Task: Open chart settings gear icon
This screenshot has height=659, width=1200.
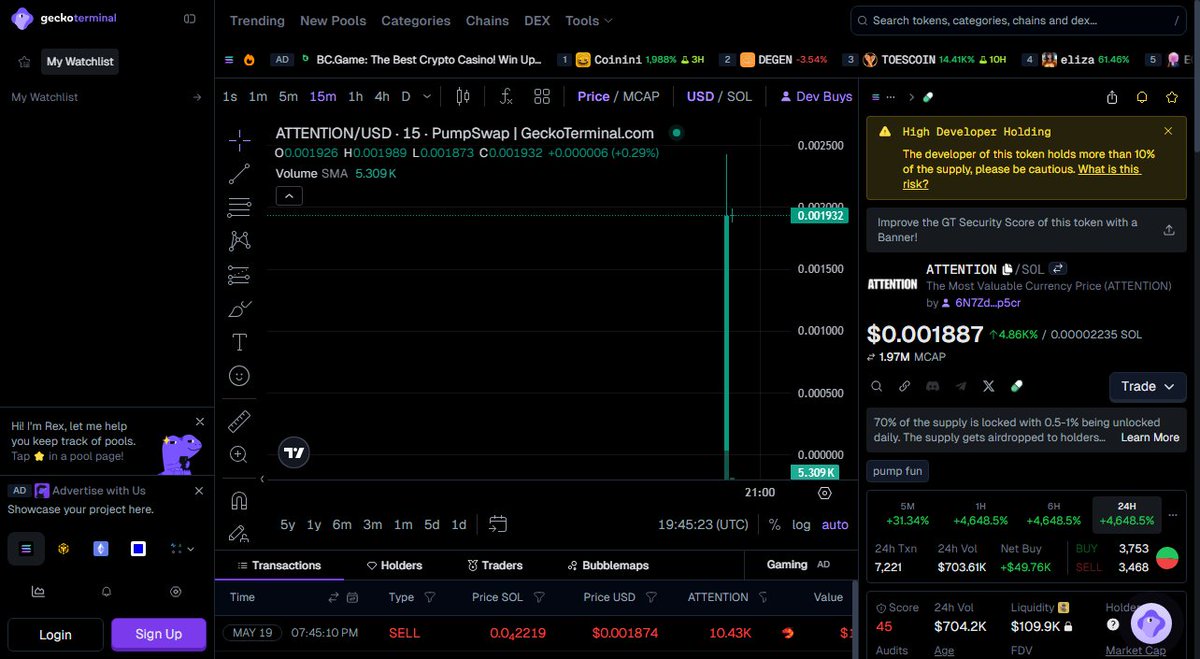Action: (x=825, y=493)
